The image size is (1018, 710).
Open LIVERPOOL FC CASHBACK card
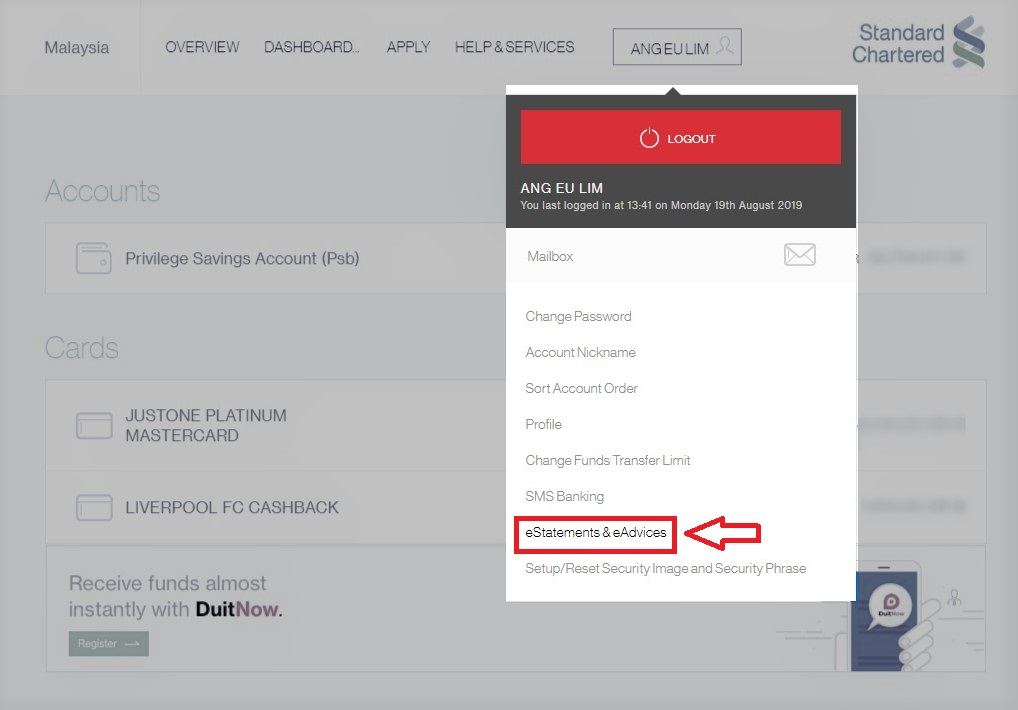point(232,507)
